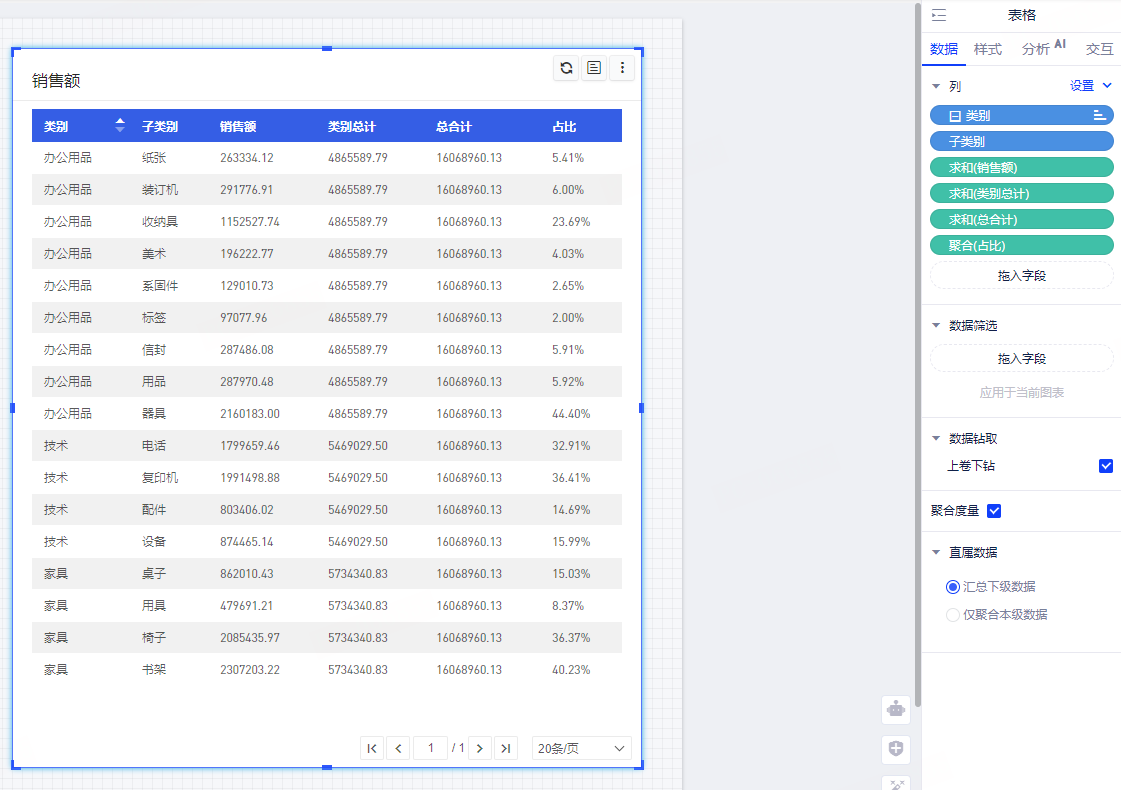1121x790 pixels.
Task: Open the robot AI assistant icon
Action: (896, 709)
